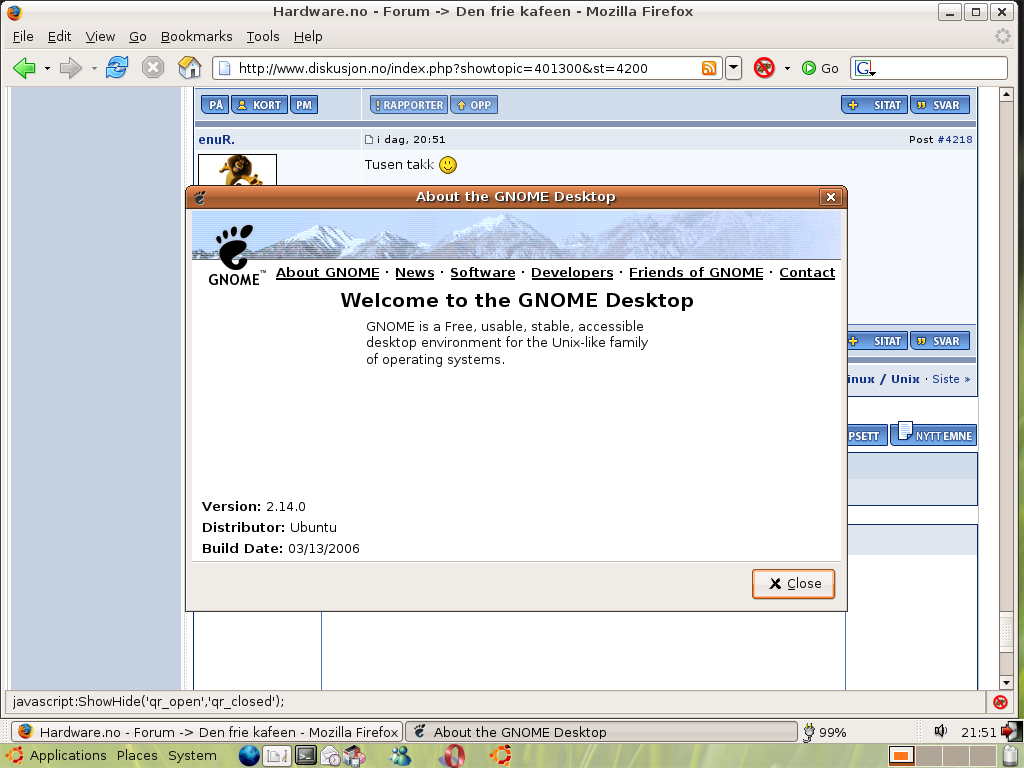
Task: Open the Tools menu
Action: pos(263,37)
